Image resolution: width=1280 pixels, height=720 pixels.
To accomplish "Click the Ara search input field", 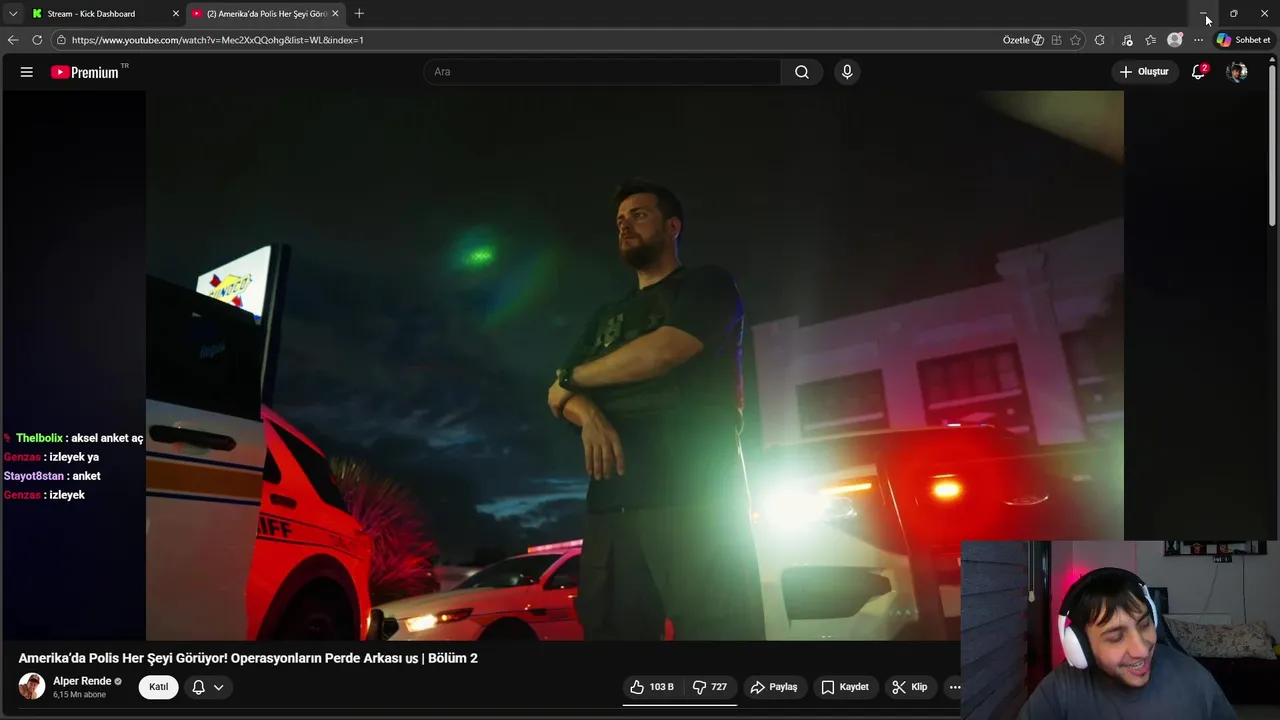I will coord(603,72).
